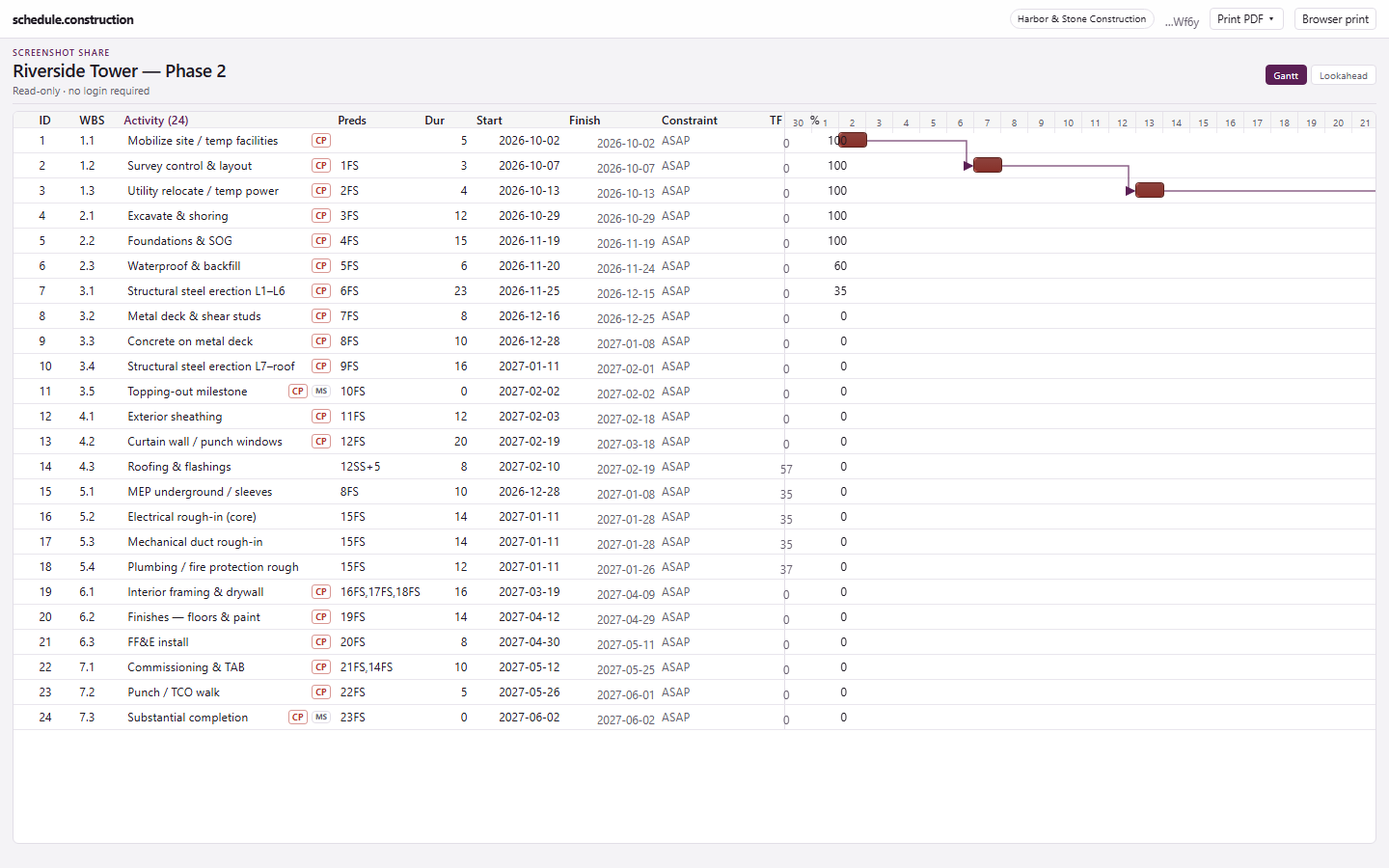The height and width of the screenshot is (868, 1389).
Task: Click the CP badge on Interior framing & drywall row
Action: [x=321, y=592]
